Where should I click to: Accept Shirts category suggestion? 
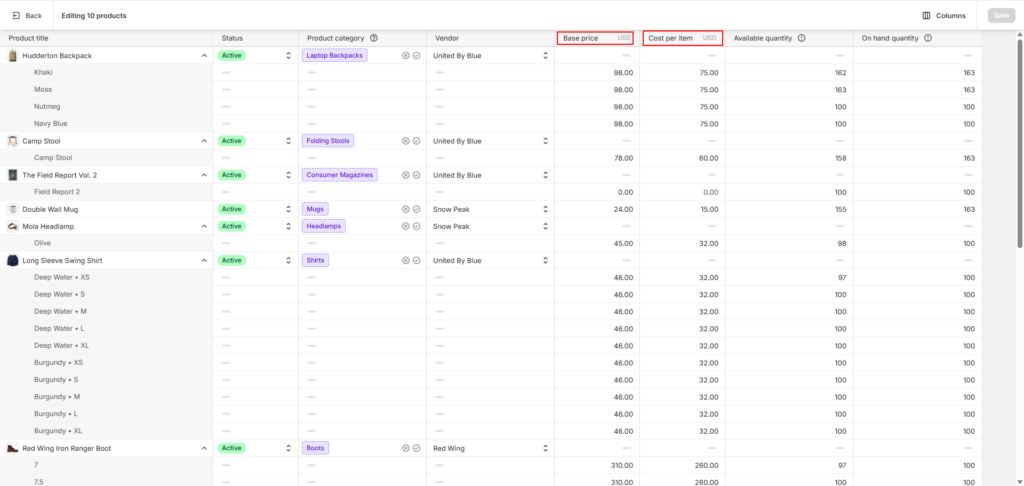pos(417,260)
